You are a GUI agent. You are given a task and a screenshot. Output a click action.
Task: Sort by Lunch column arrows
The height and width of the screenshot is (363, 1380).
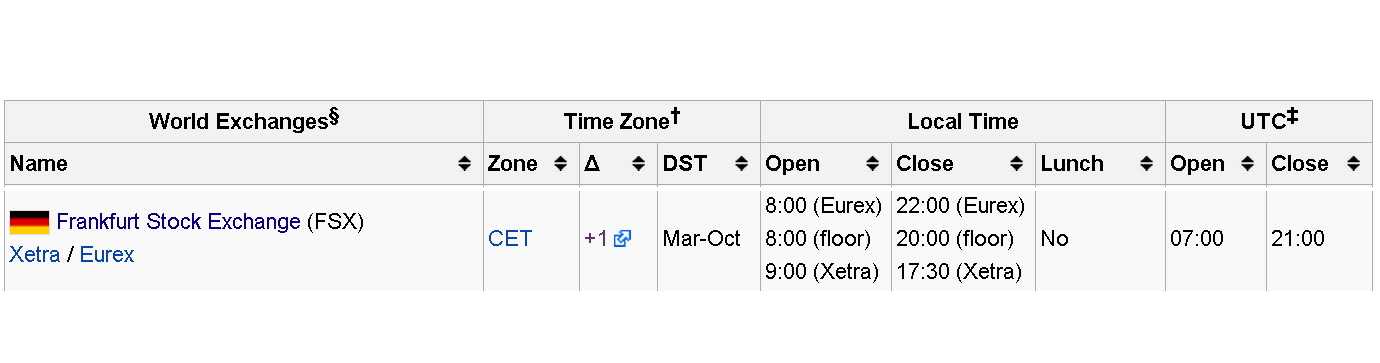(1146, 164)
